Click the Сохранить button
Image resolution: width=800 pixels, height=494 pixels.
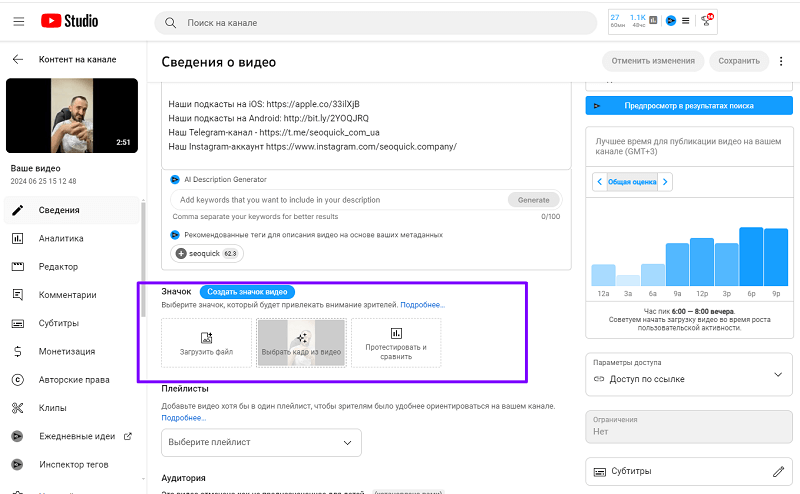(739, 61)
